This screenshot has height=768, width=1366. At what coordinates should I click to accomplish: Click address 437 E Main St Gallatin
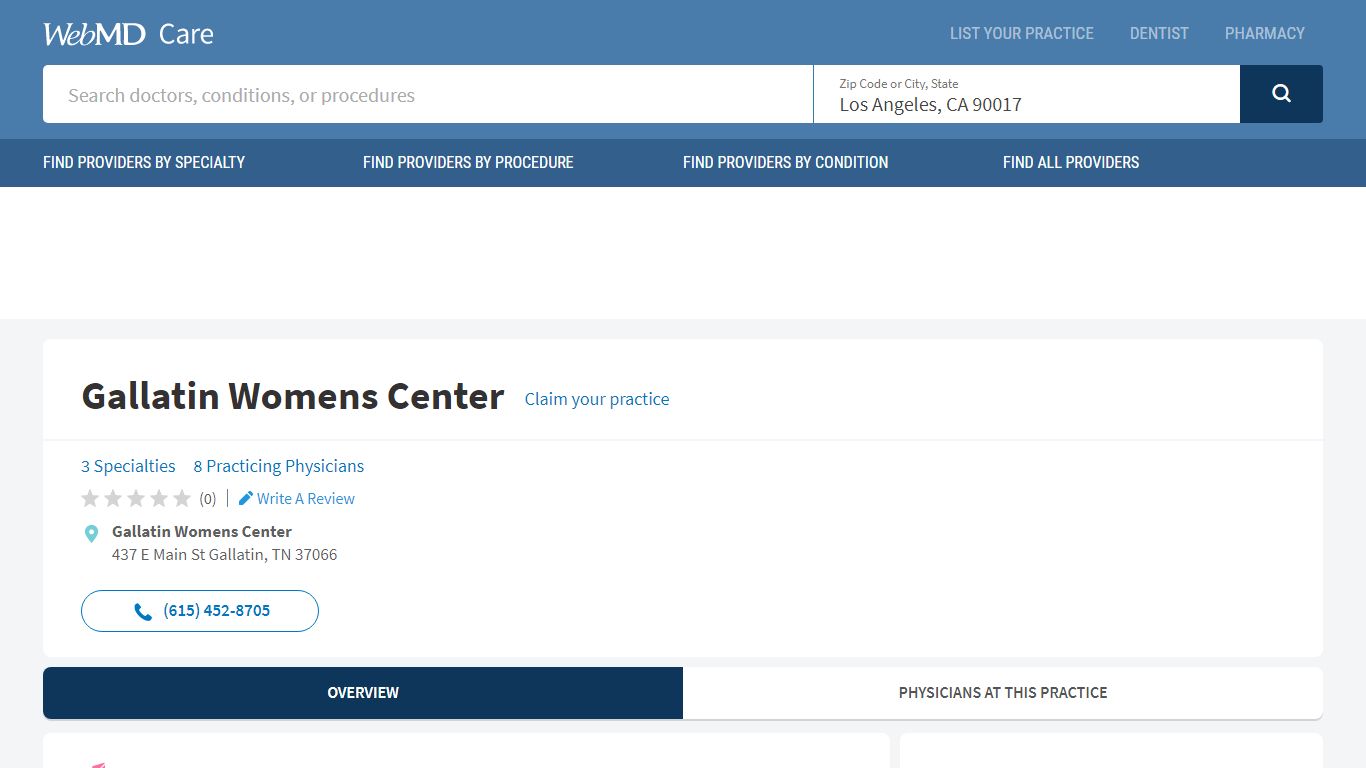225,554
